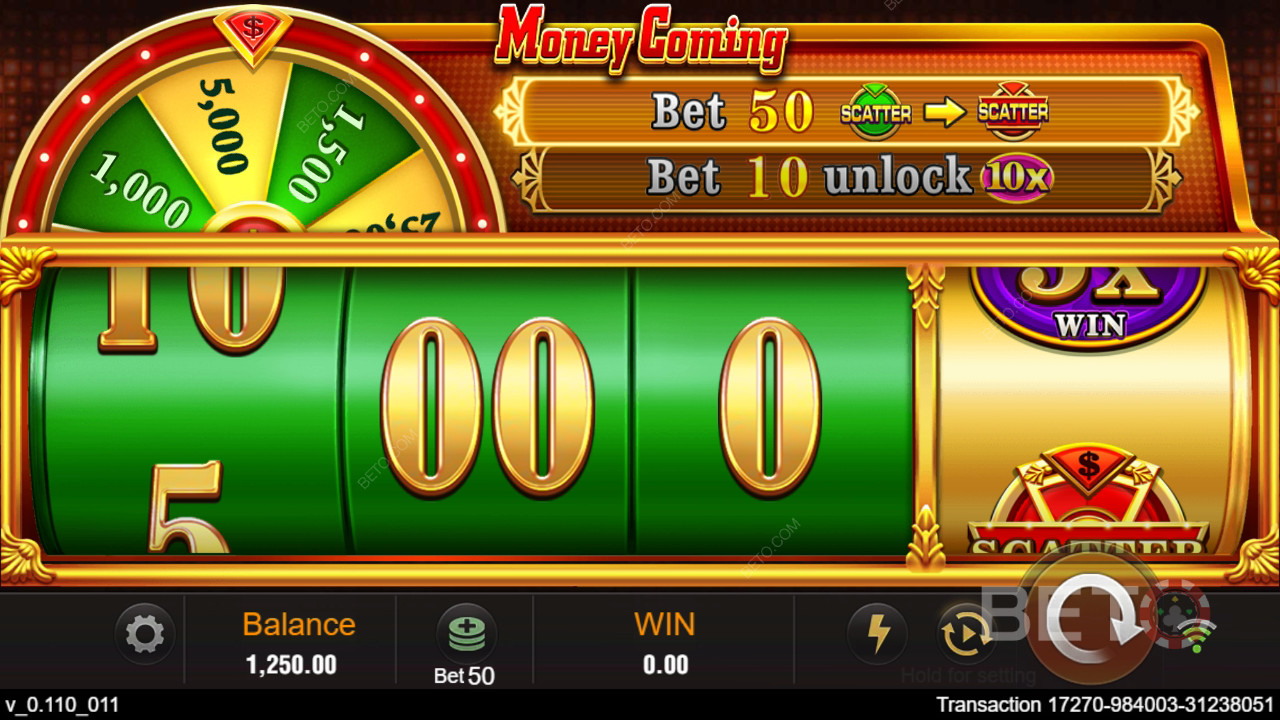Toggle the turbo lightning bolt icon

(877, 634)
